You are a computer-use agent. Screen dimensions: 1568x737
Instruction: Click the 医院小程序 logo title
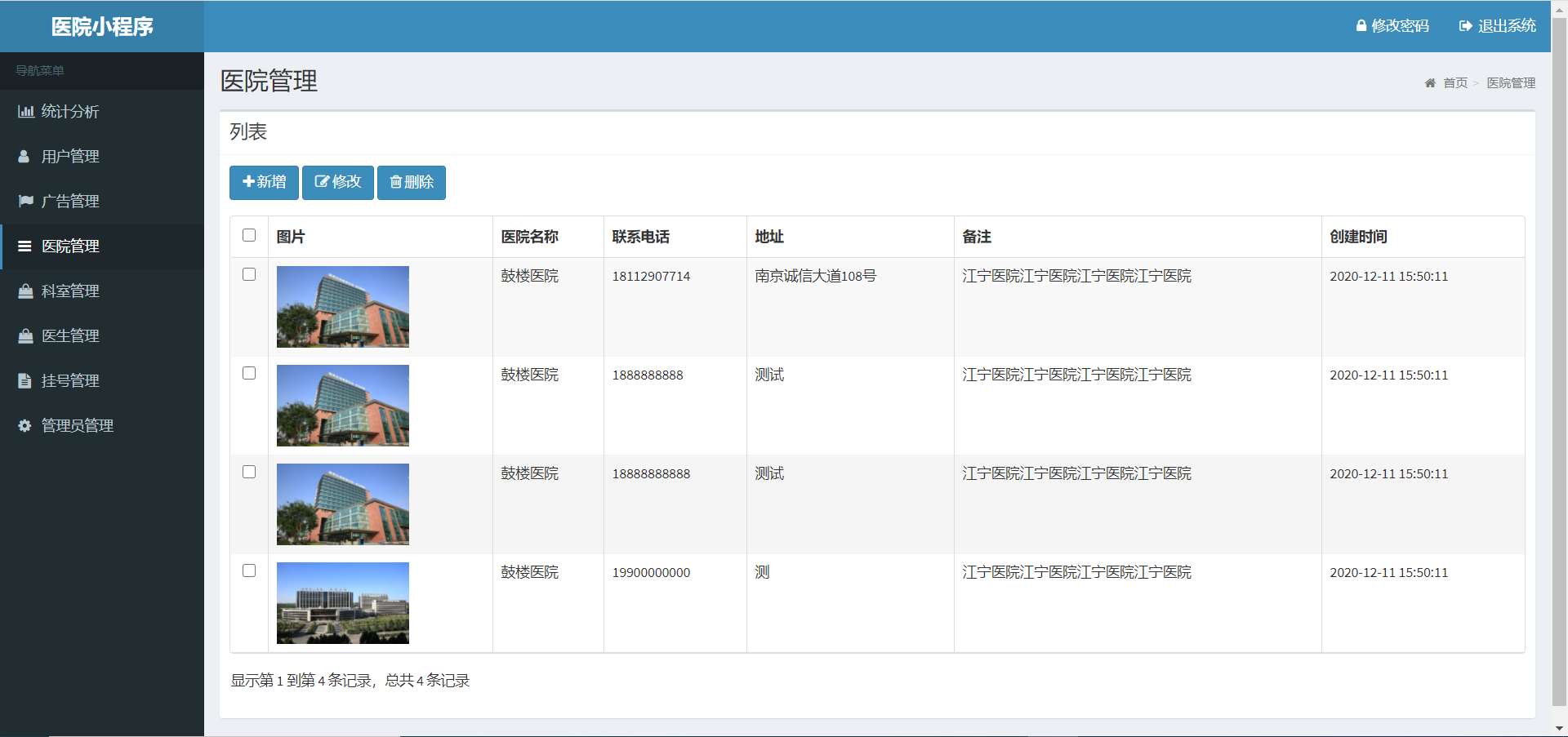102,27
